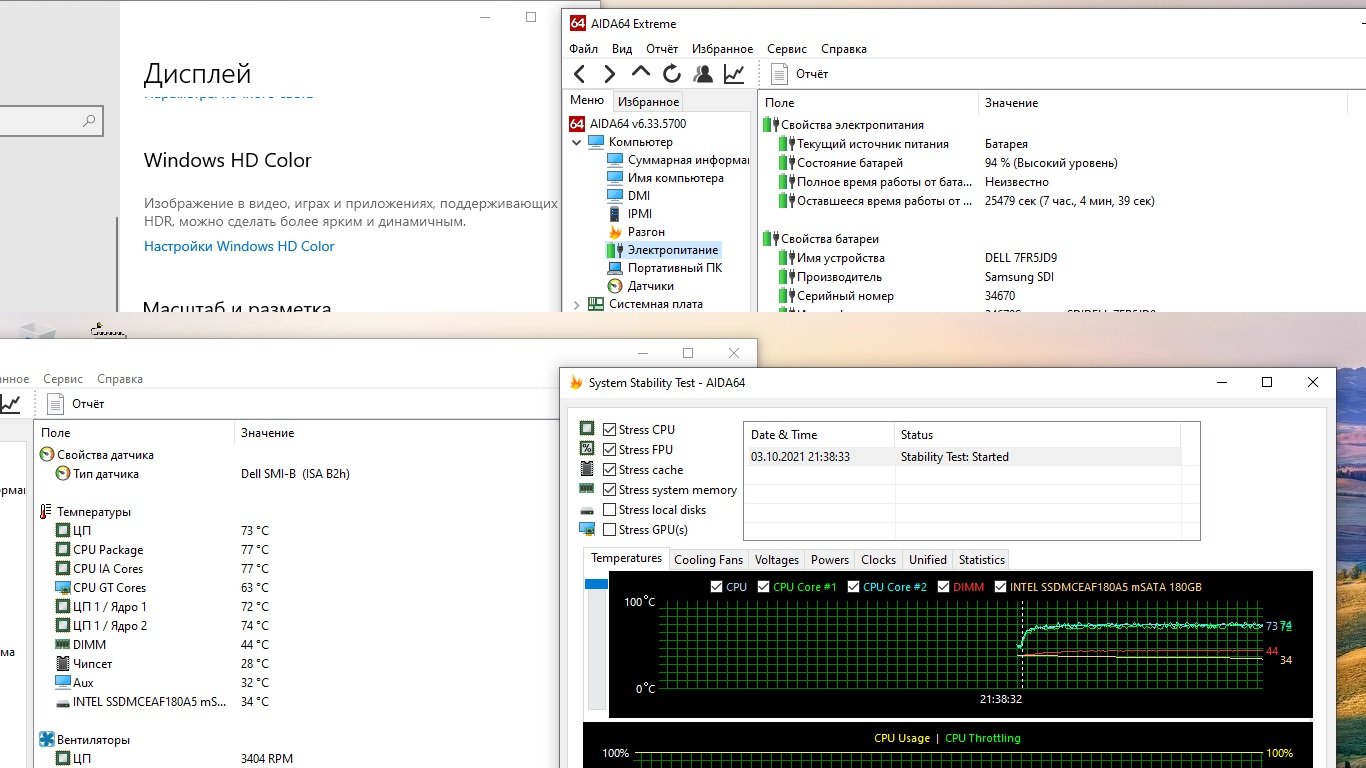The height and width of the screenshot is (768, 1366).
Task: Enable the Stress GPU(s) checkbox
Action: click(x=610, y=530)
